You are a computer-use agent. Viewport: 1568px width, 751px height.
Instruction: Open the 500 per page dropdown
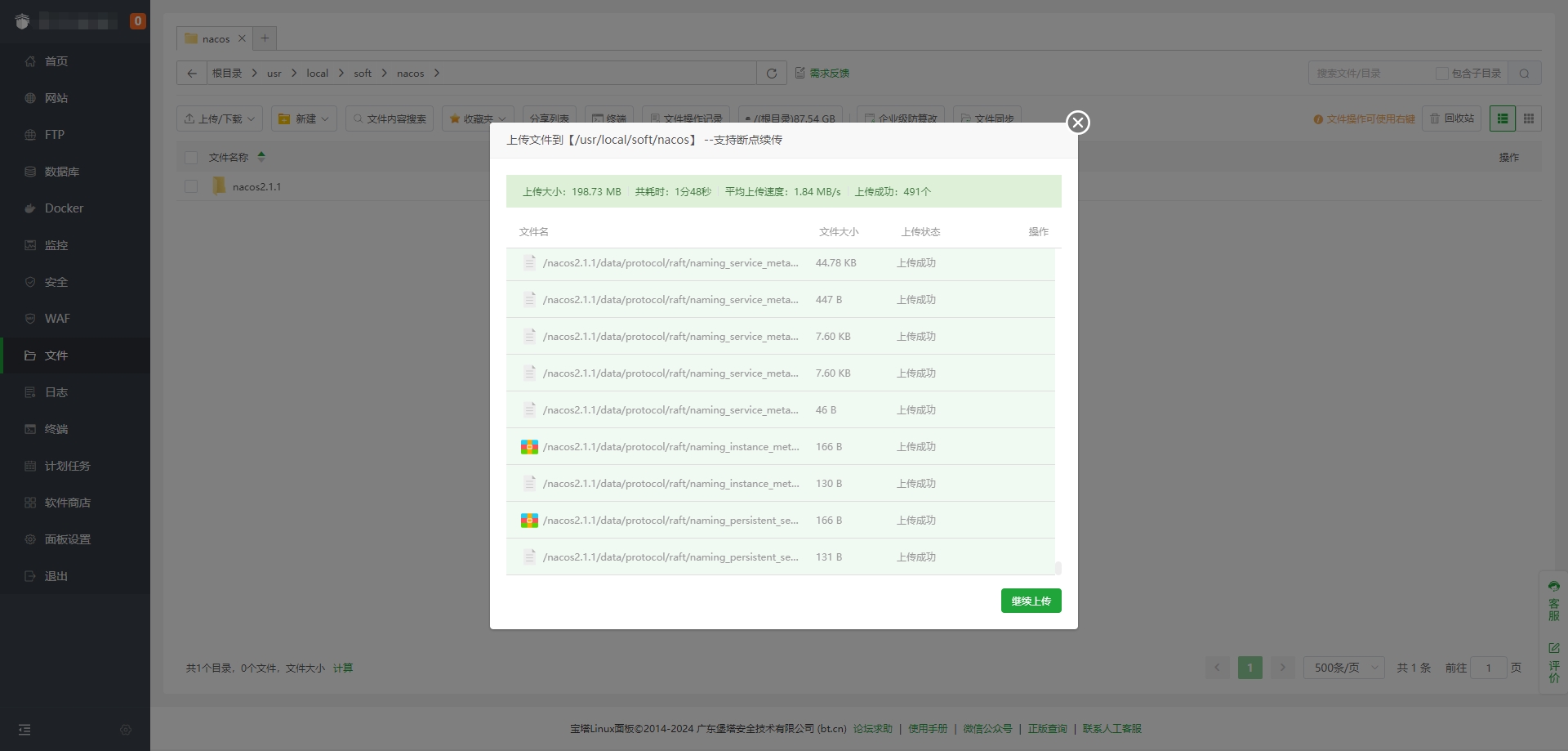point(1343,668)
